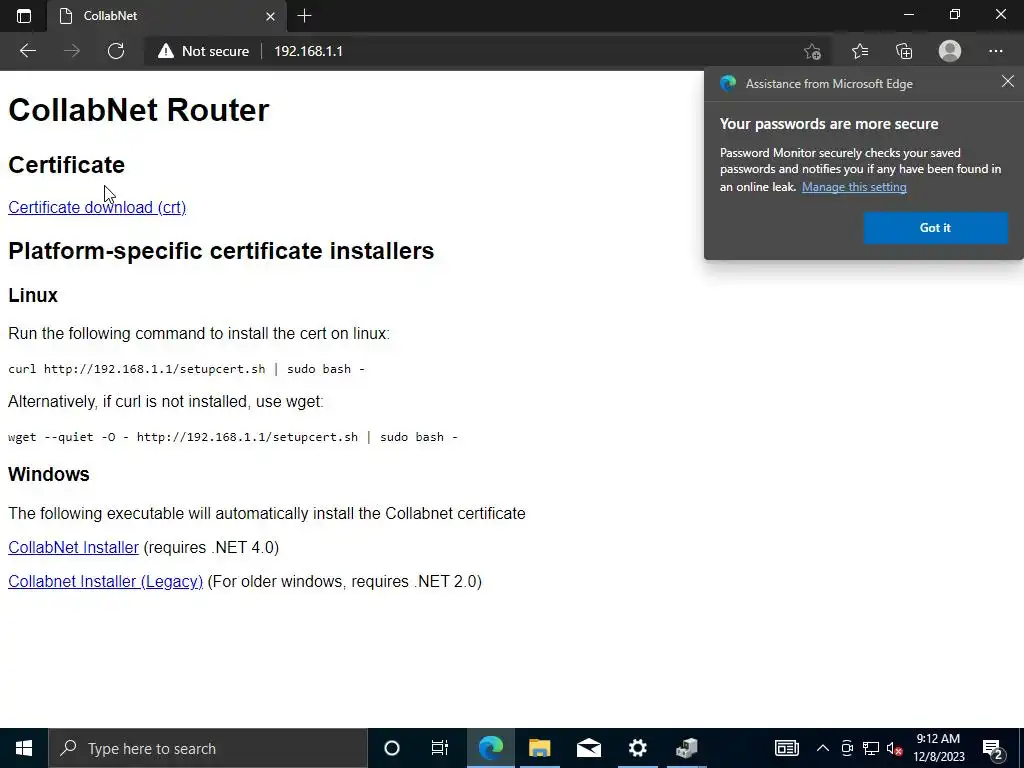Open the Collabnet Installer (Legacy) link

[105, 581]
